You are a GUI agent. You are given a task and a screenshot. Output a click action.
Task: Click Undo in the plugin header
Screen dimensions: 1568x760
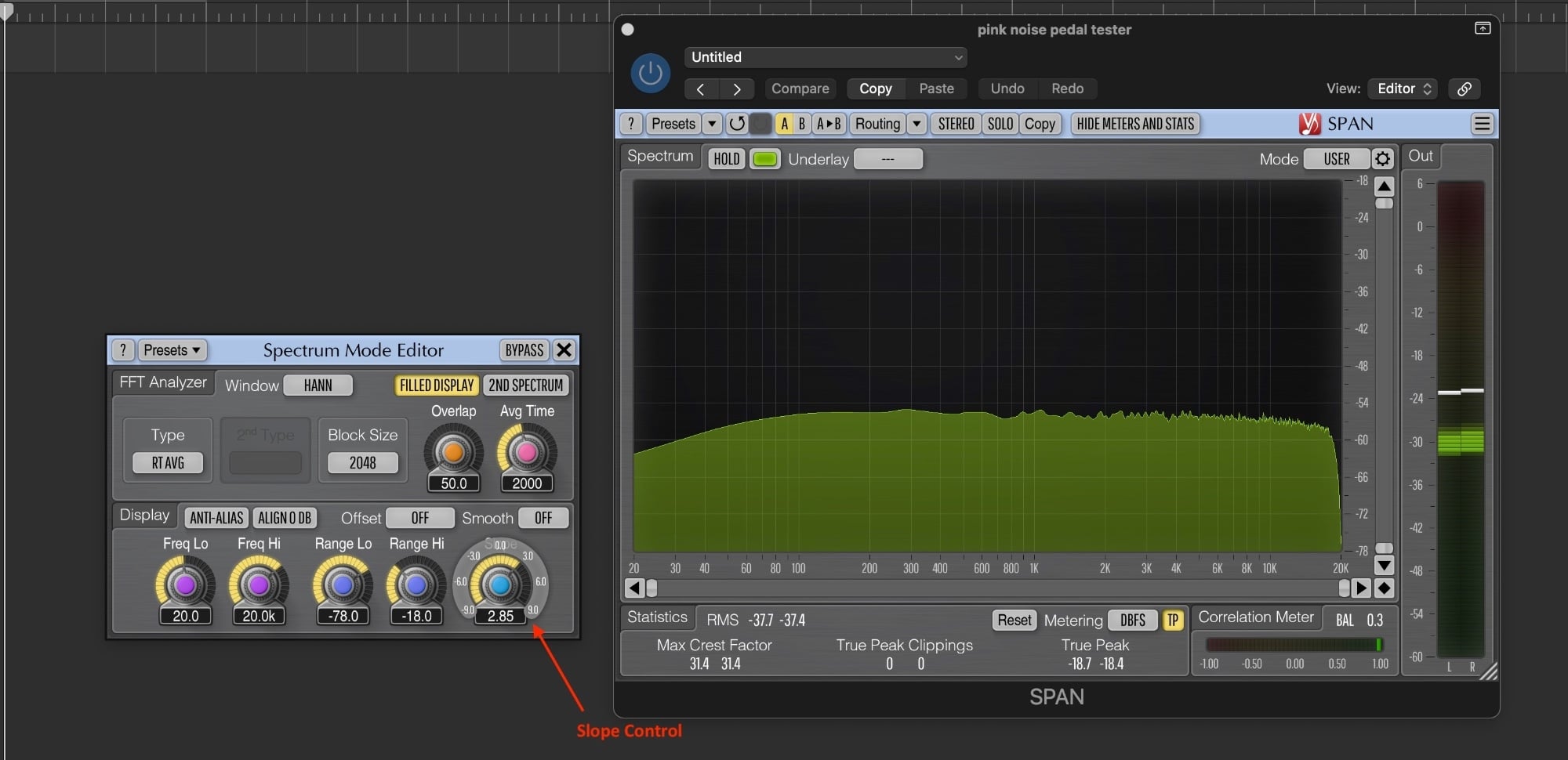(x=1007, y=89)
